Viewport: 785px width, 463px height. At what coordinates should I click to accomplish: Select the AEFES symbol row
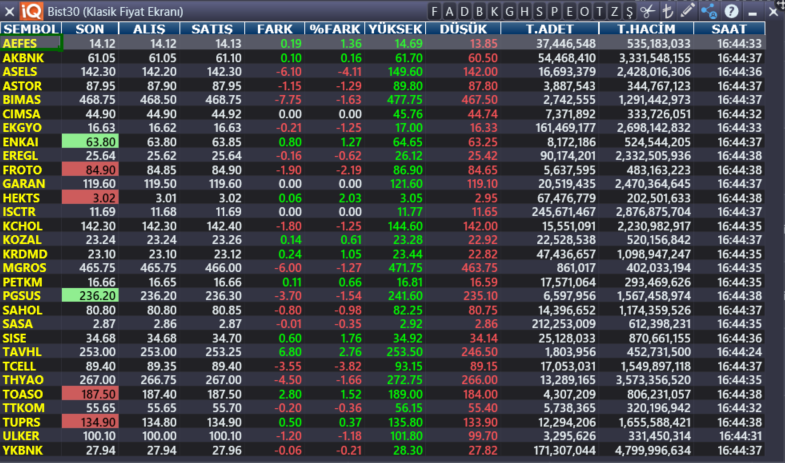382,44
